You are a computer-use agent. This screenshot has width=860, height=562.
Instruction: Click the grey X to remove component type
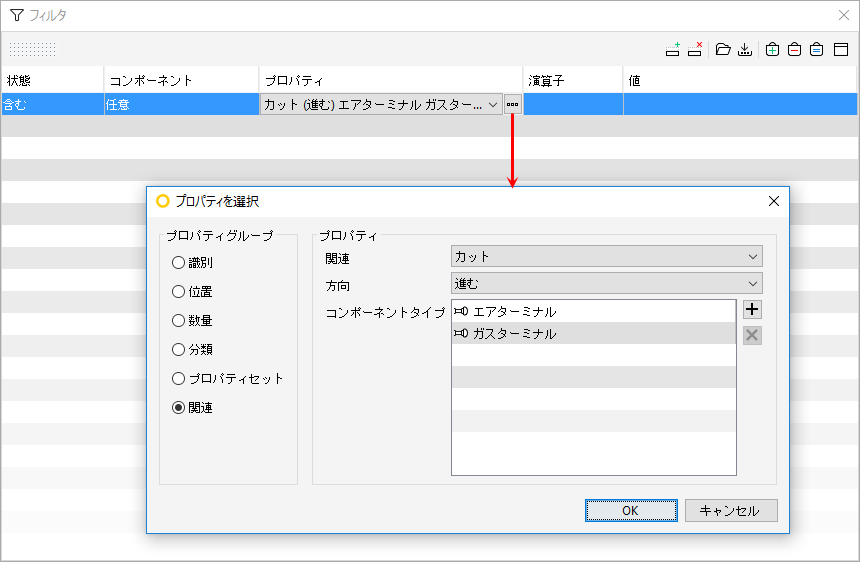(752, 335)
